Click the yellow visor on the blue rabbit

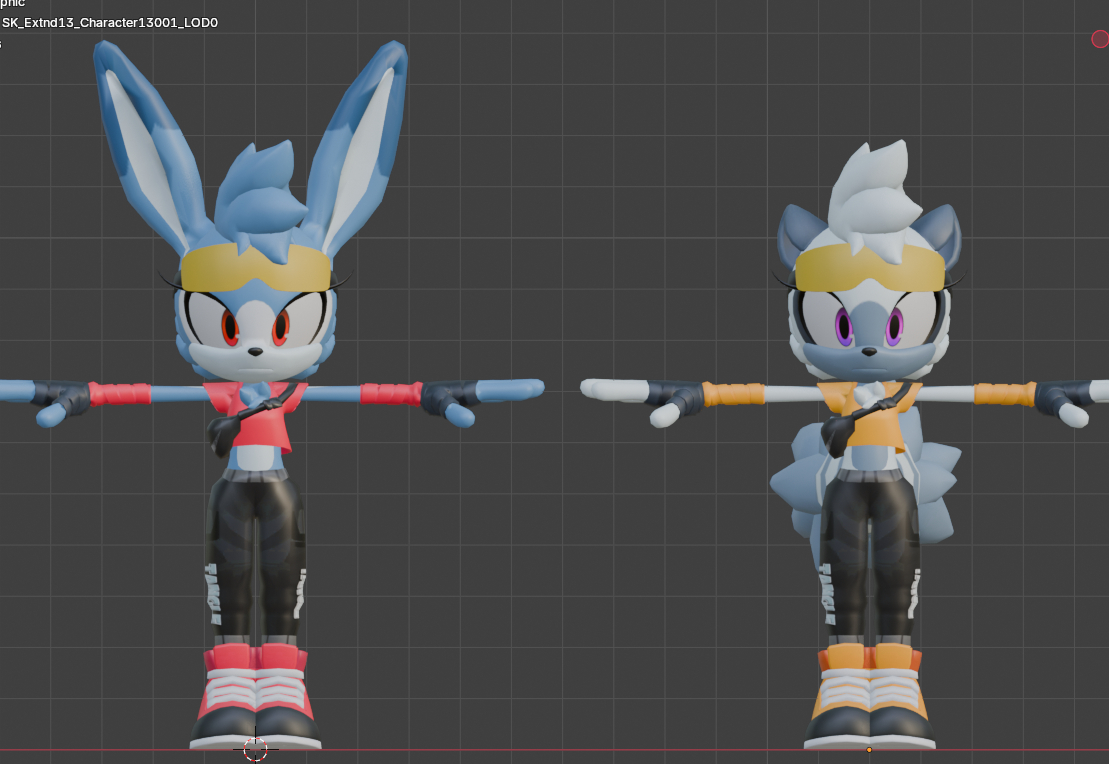[x=255, y=267]
